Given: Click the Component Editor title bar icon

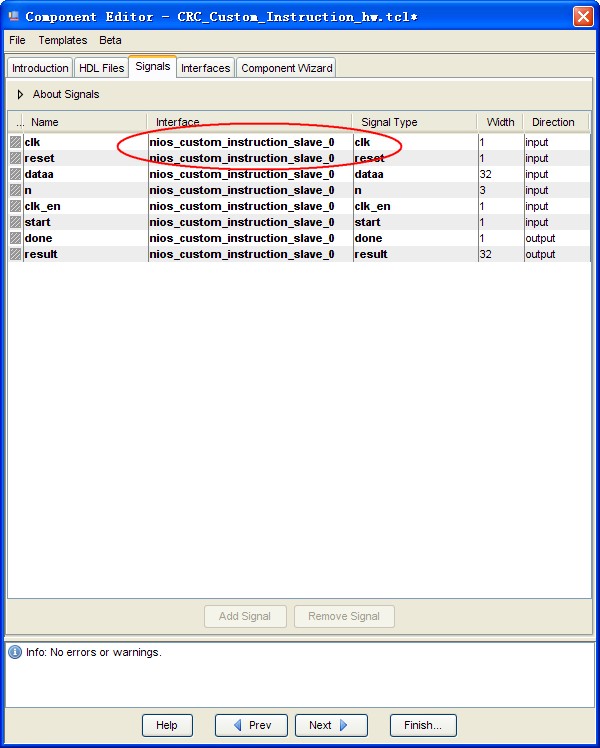Looking at the screenshot, I should [x=13, y=16].
